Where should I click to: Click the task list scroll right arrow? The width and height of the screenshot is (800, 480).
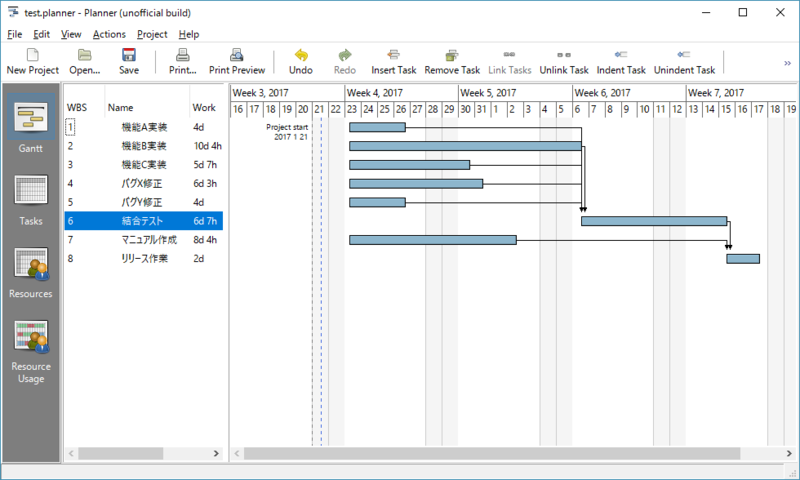(x=216, y=453)
